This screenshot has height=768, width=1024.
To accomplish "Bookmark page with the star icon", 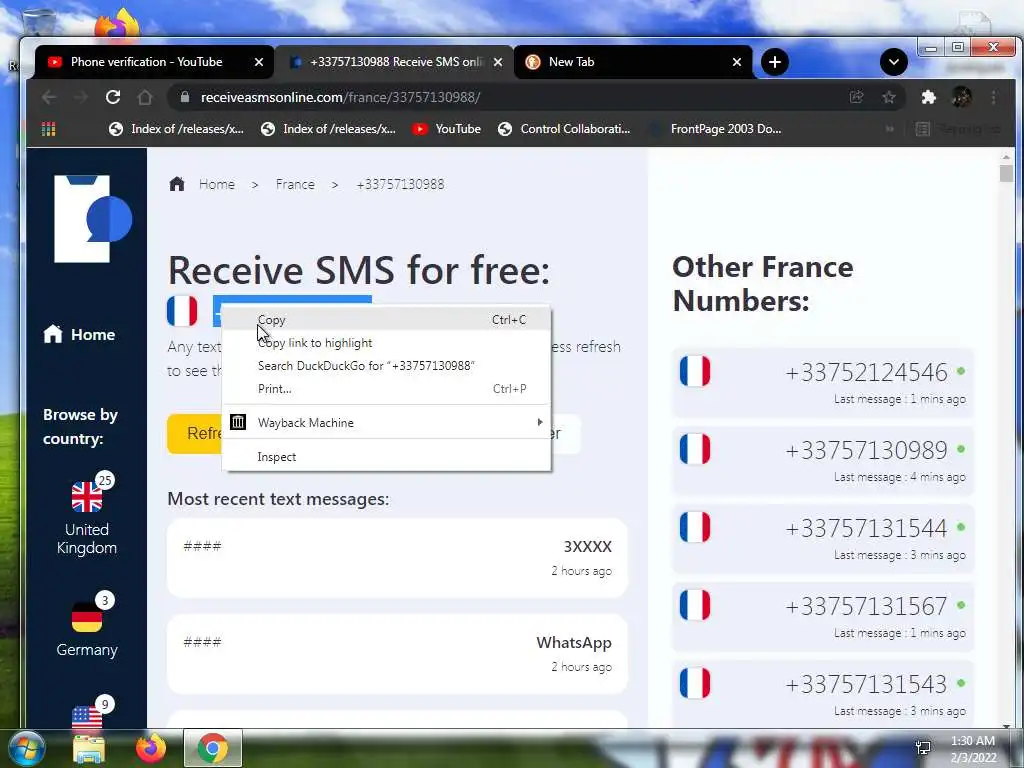I will [889, 97].
